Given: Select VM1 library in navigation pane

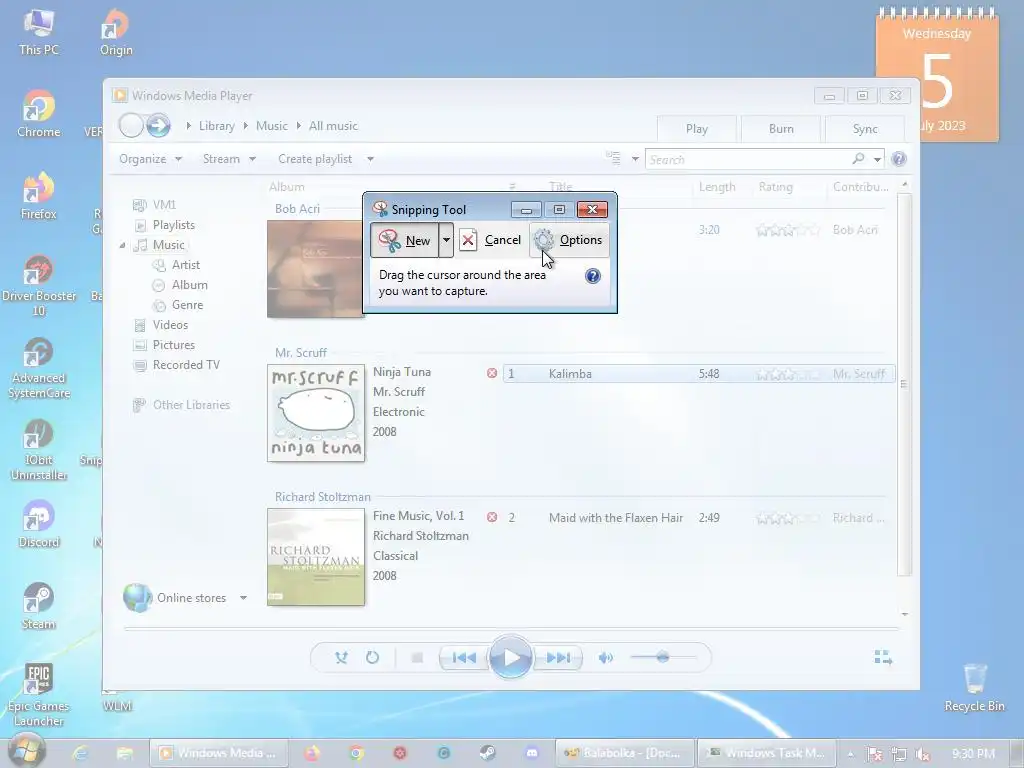Looking at the screenshot, I should [x=155, y=204].
